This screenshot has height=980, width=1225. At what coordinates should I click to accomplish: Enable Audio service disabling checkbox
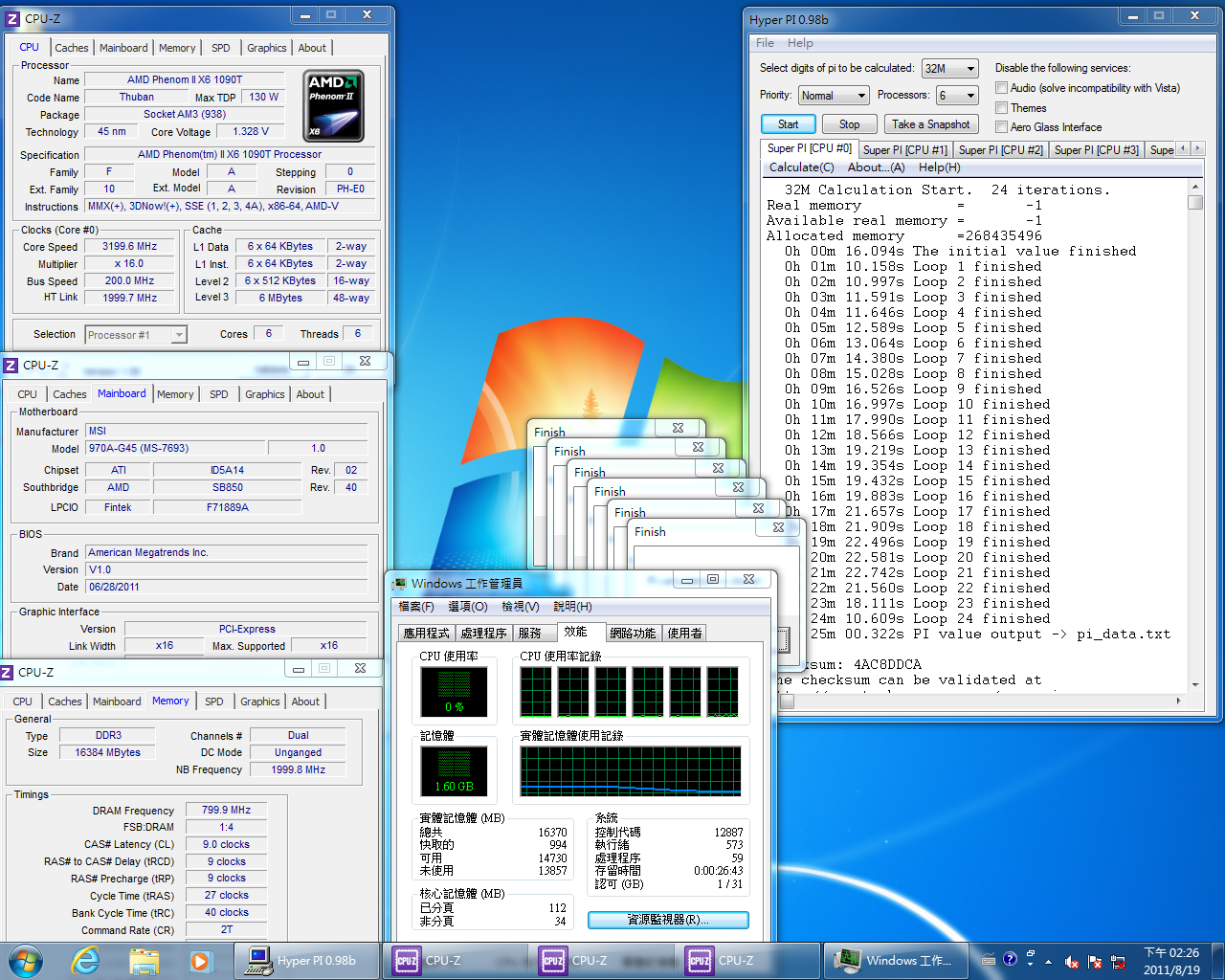pyautogui.click(x=1001, y=88)
